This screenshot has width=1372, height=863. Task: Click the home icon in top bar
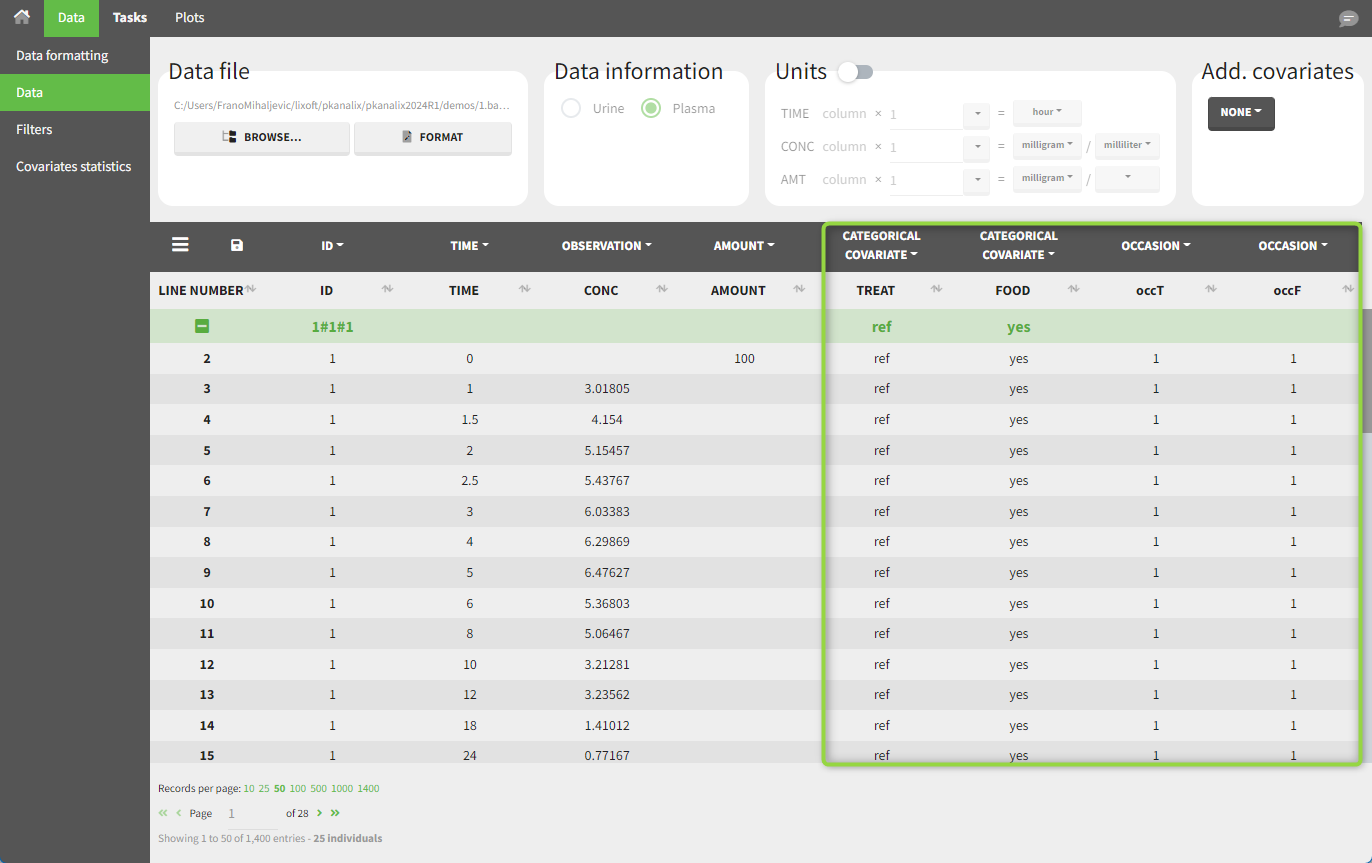21,18
